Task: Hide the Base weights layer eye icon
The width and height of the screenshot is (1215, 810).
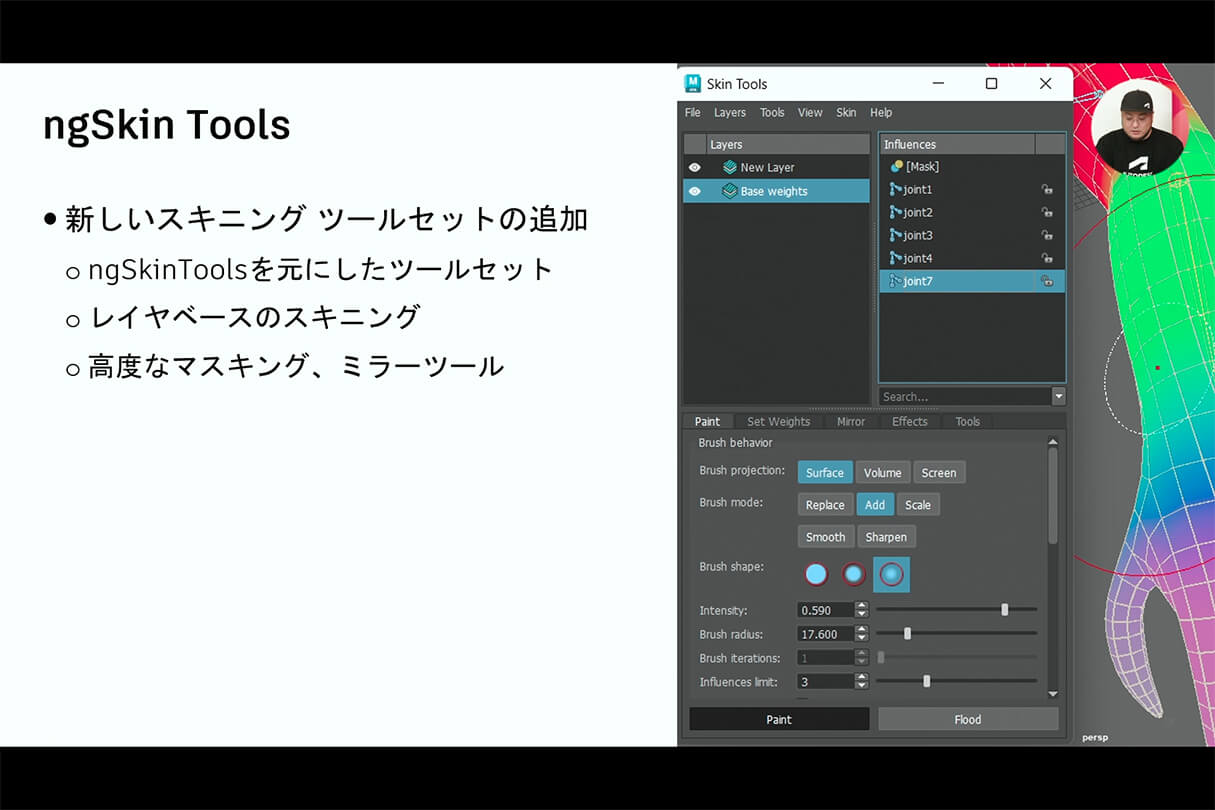Action: point(695,191)
